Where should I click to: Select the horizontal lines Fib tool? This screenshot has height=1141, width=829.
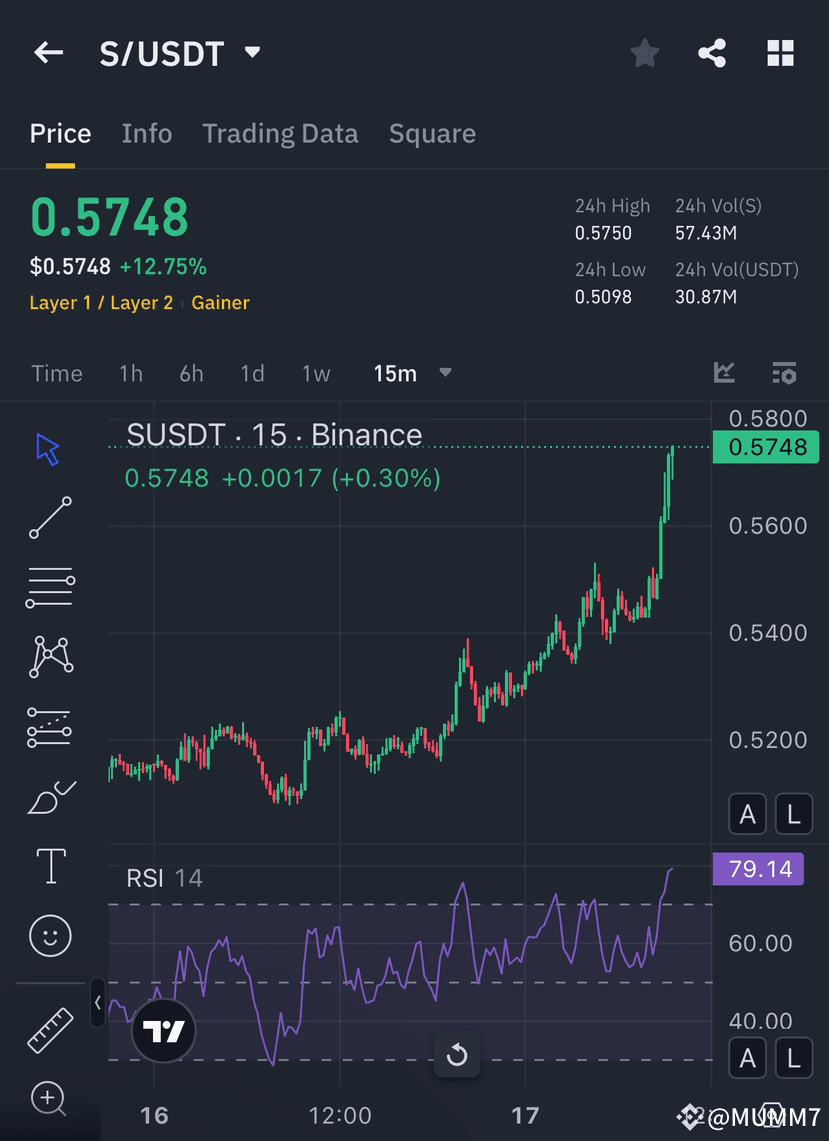click(50, 587)
